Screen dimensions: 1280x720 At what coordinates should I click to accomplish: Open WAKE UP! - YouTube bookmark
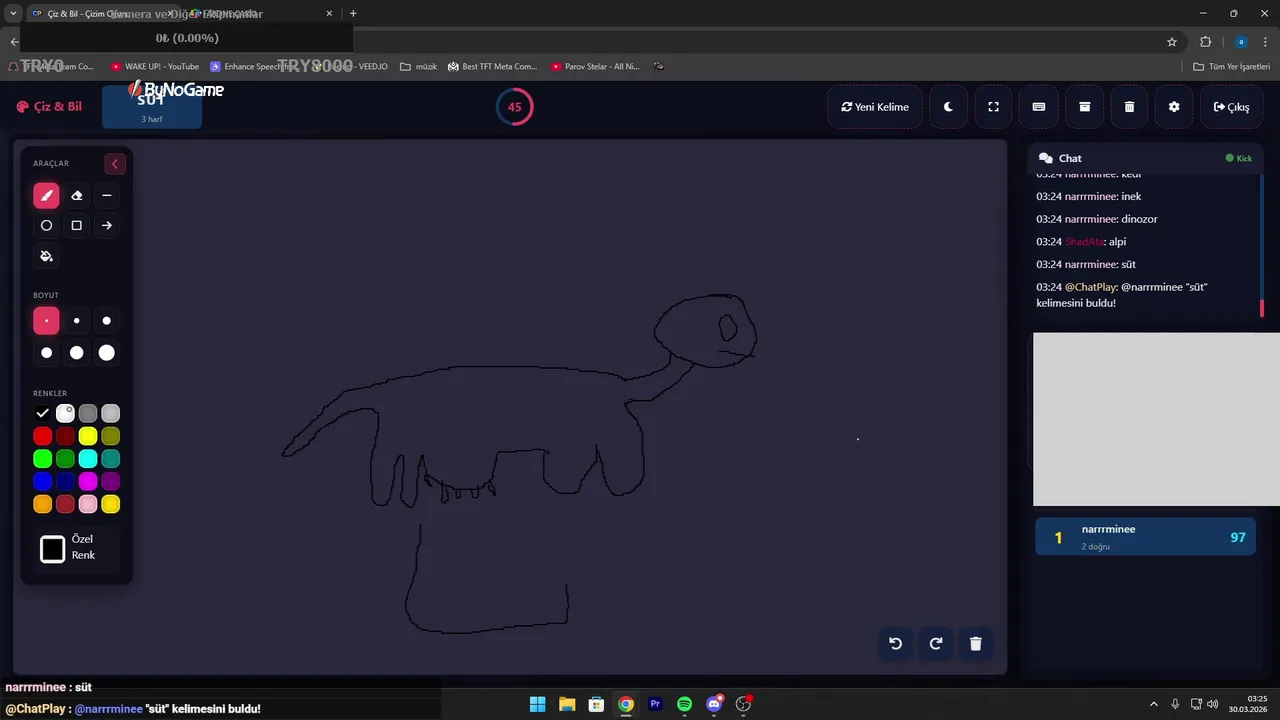(x=155, y=67)
